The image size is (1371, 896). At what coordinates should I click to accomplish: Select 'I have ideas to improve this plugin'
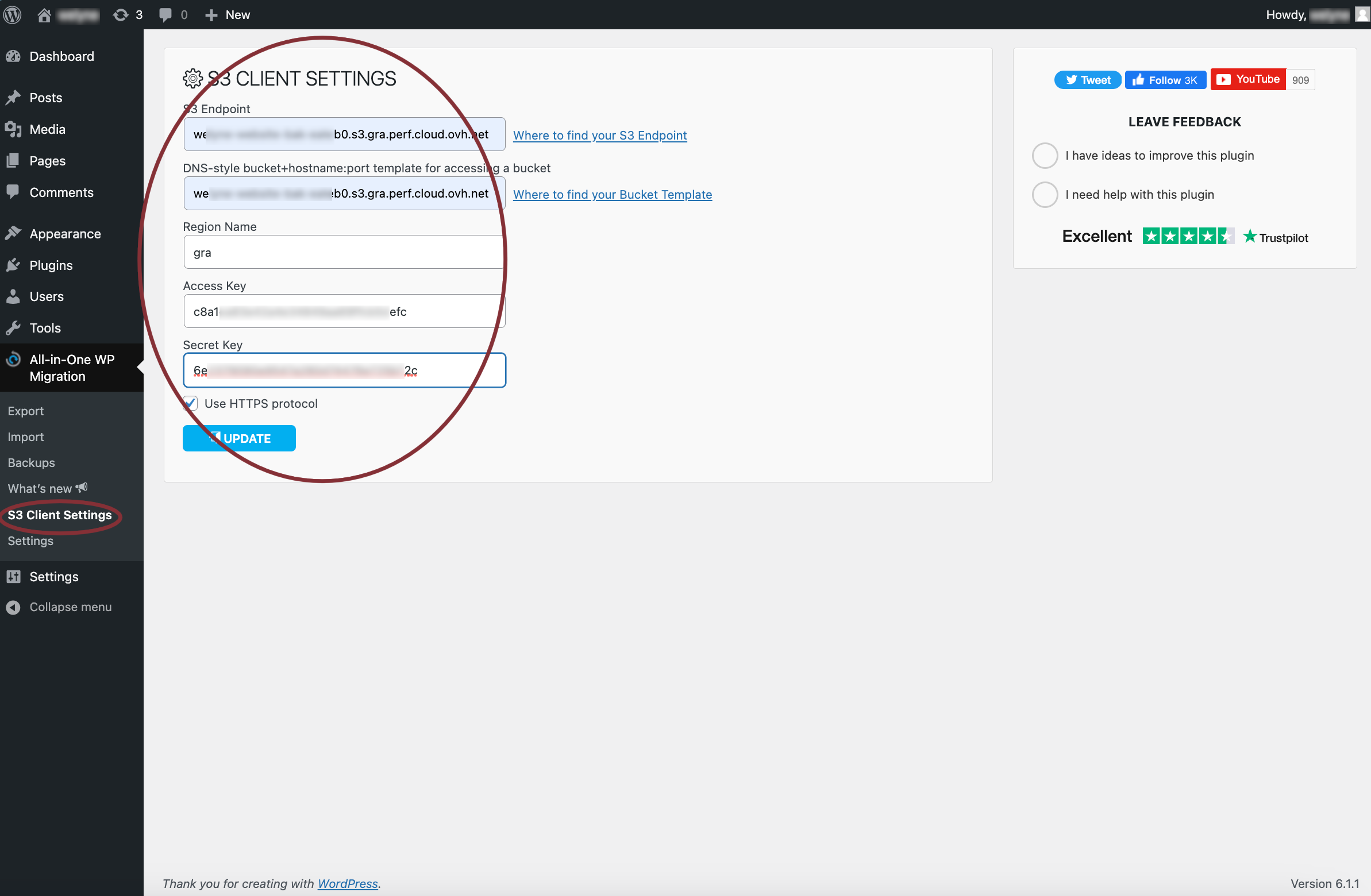click(x=1045, y=156)
